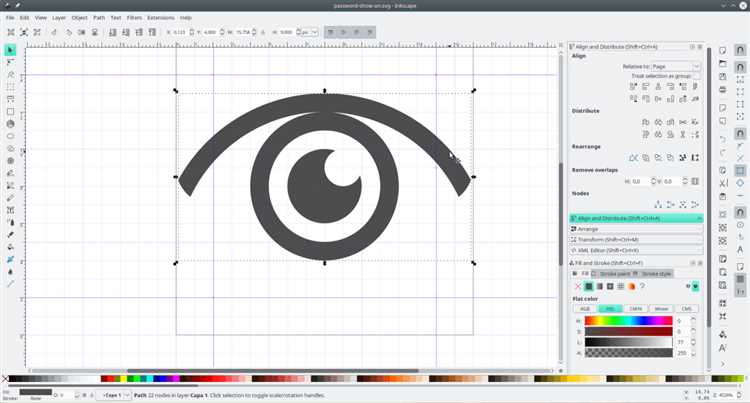This screenshot has height=403, width=750.
Task: Open the Capa 1 layer dropdown
Action: tap(116, 395)
